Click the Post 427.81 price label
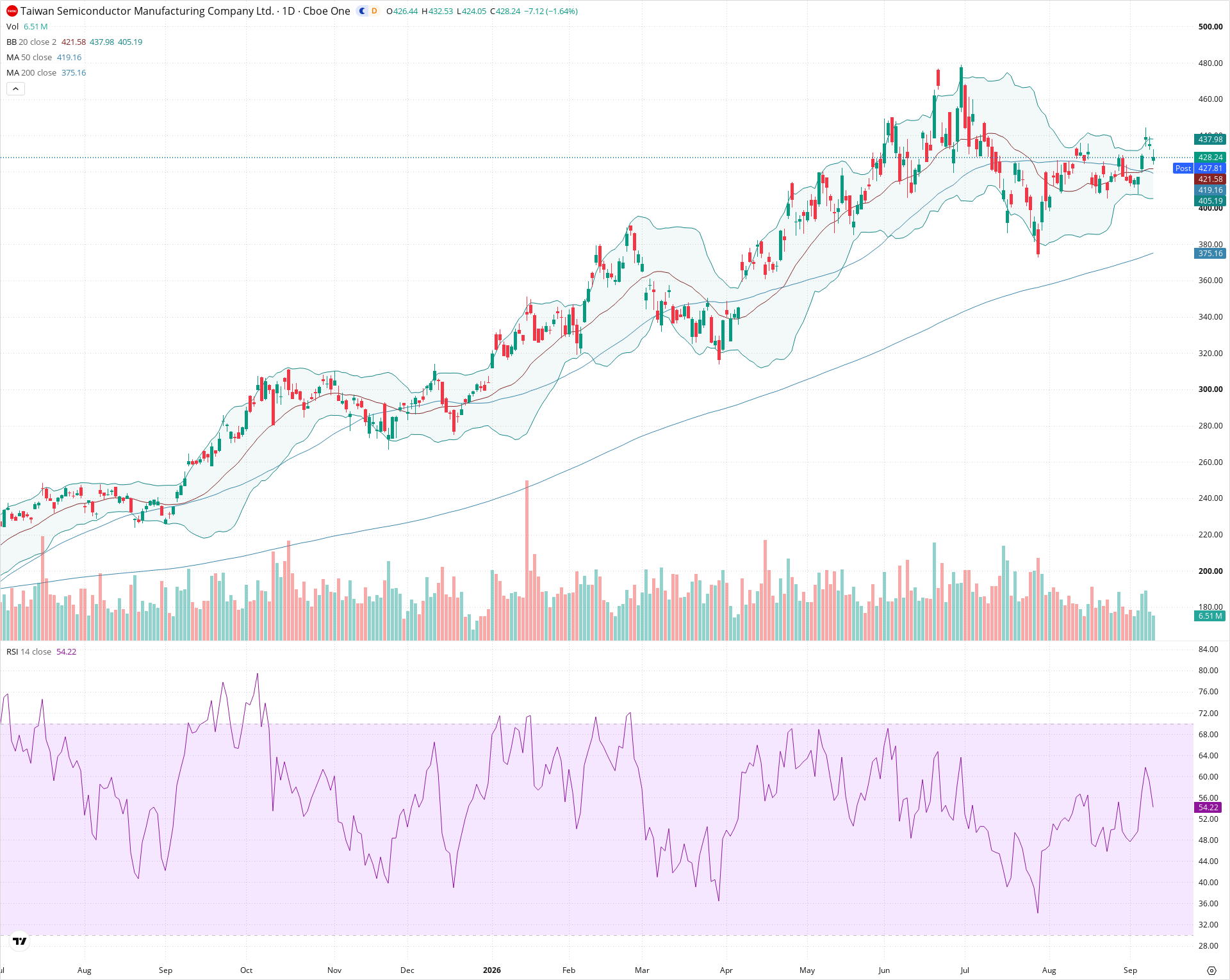This screenshot has width=1230, height=980. (1199, 168)
